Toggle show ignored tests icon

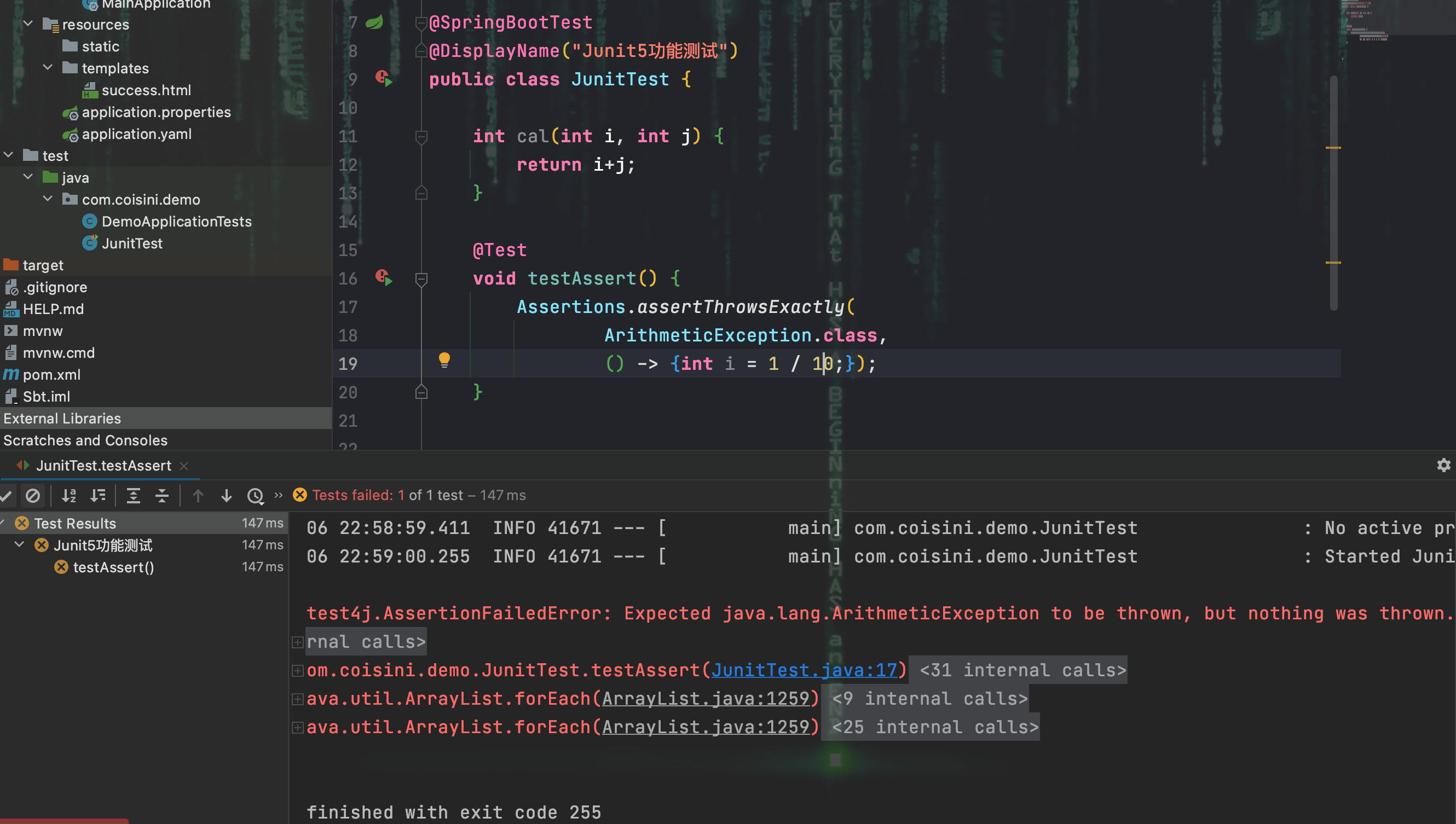[x=33, y=496]
